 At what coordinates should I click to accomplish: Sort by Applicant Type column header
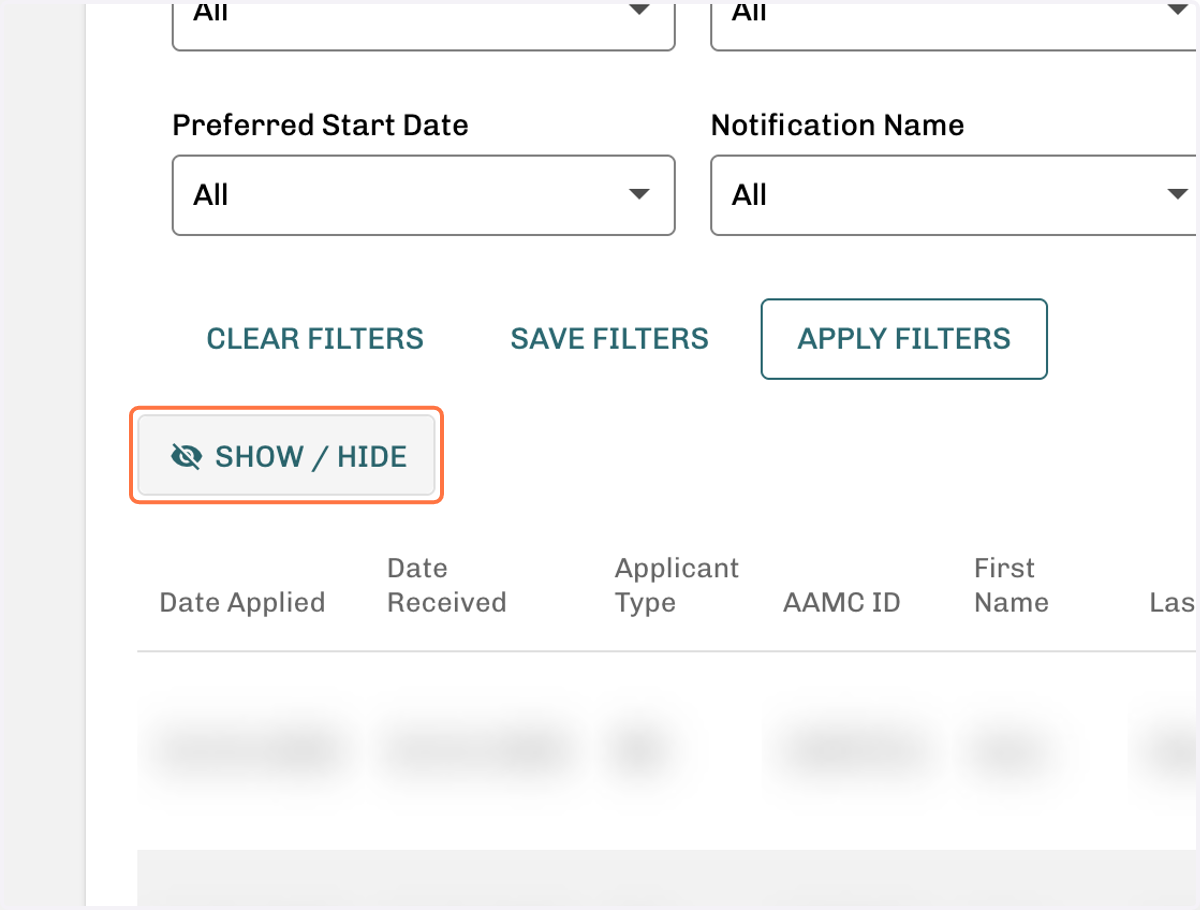point(677,585)
